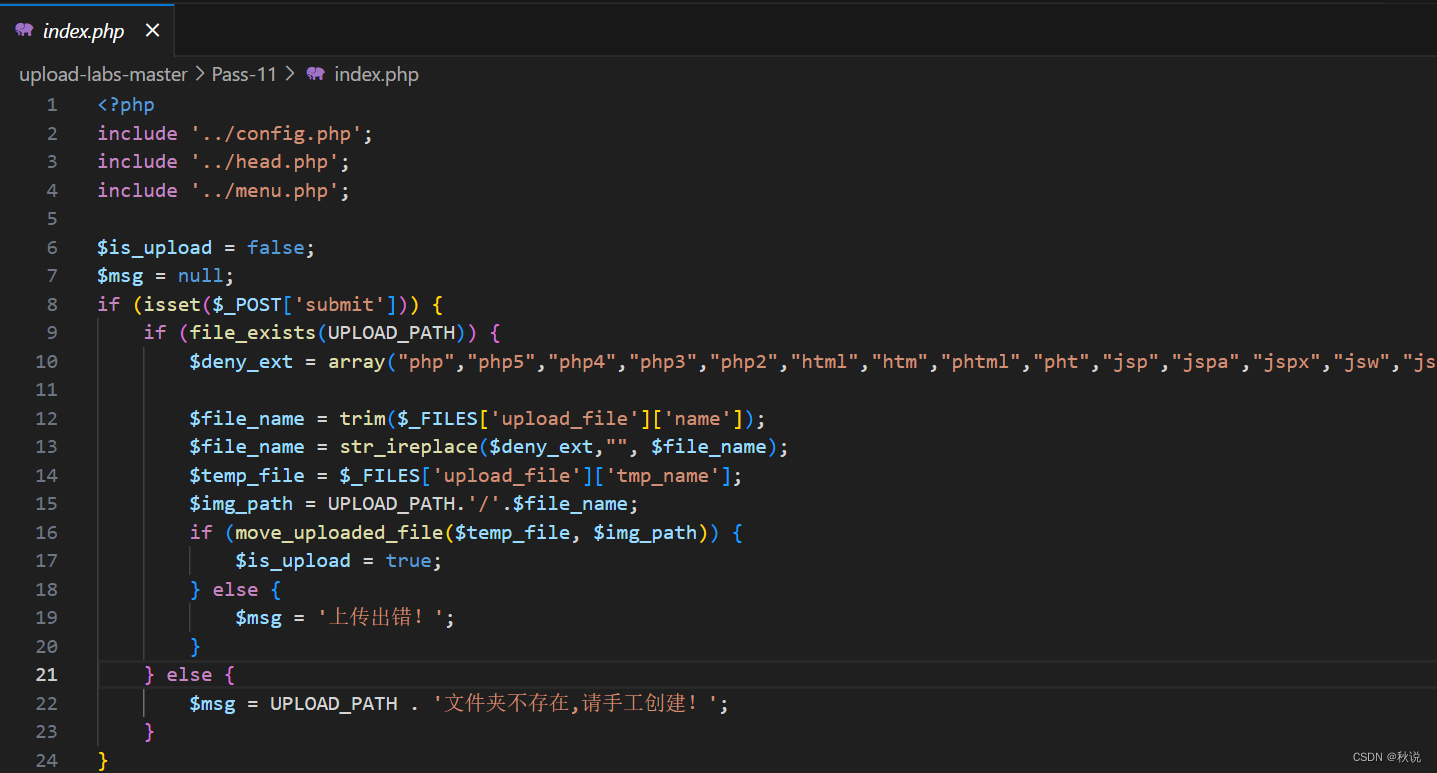This screenshot has width=1437, height=773.
Task: Click '文件夹不存在,请手工创建！' string
Action: (576, 704)
